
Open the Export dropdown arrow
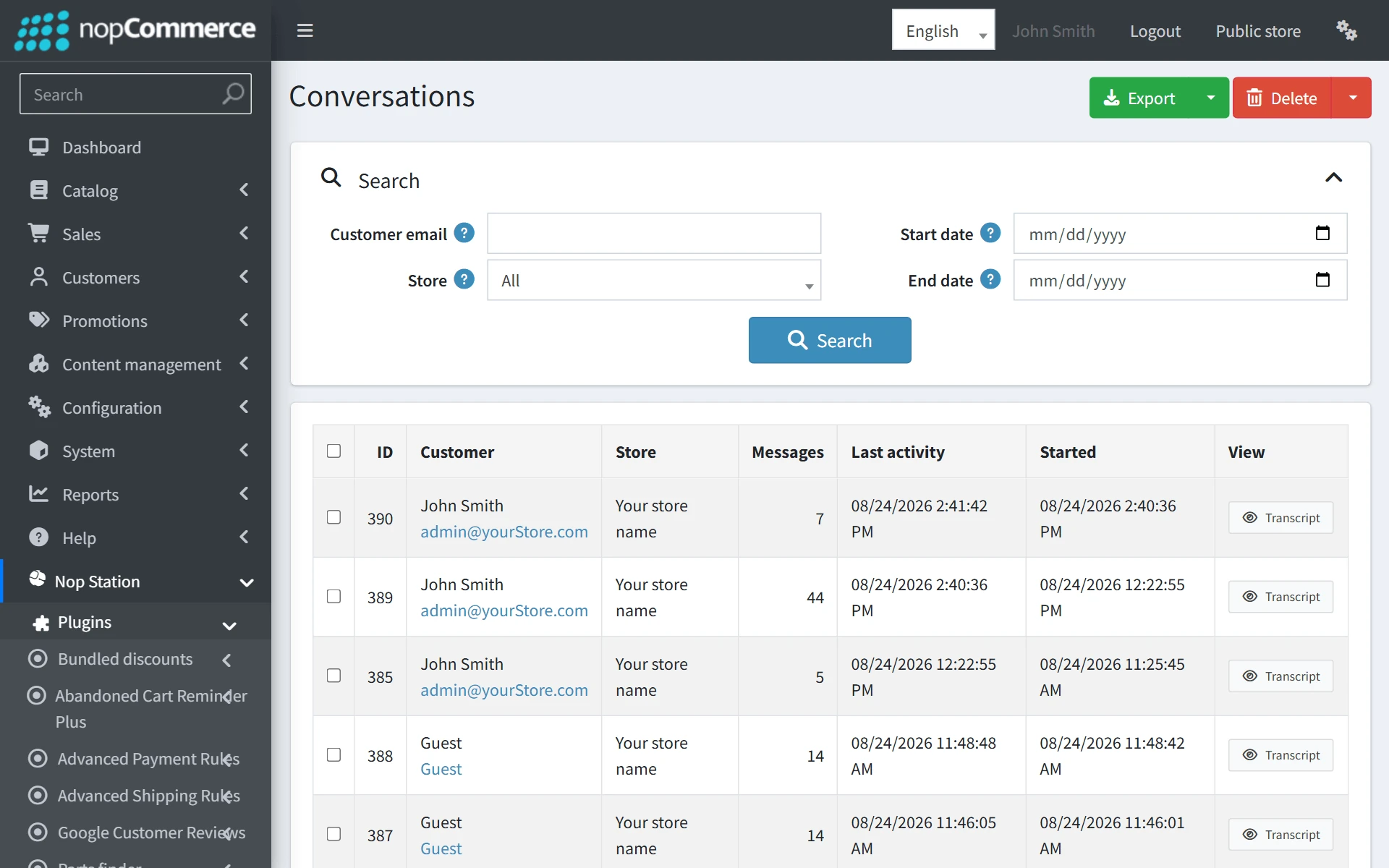1210,98
